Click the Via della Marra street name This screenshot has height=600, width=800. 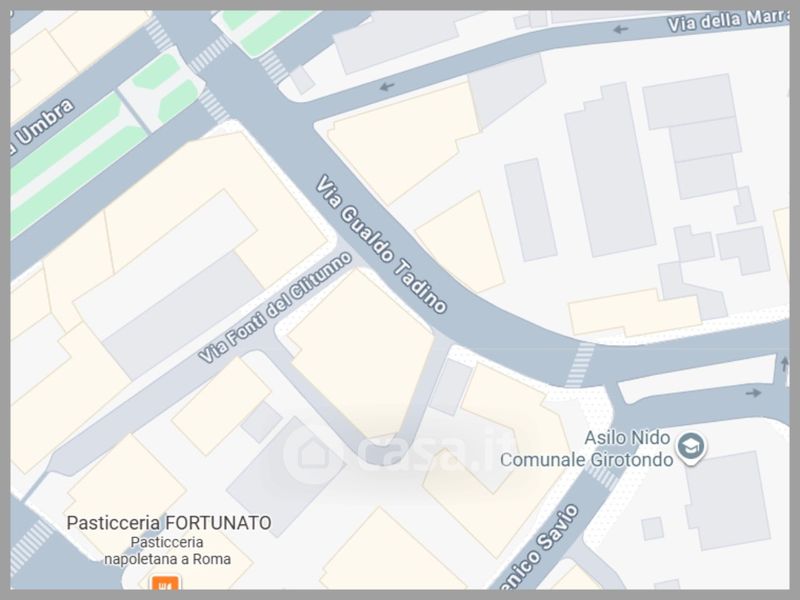coord(728,20)
